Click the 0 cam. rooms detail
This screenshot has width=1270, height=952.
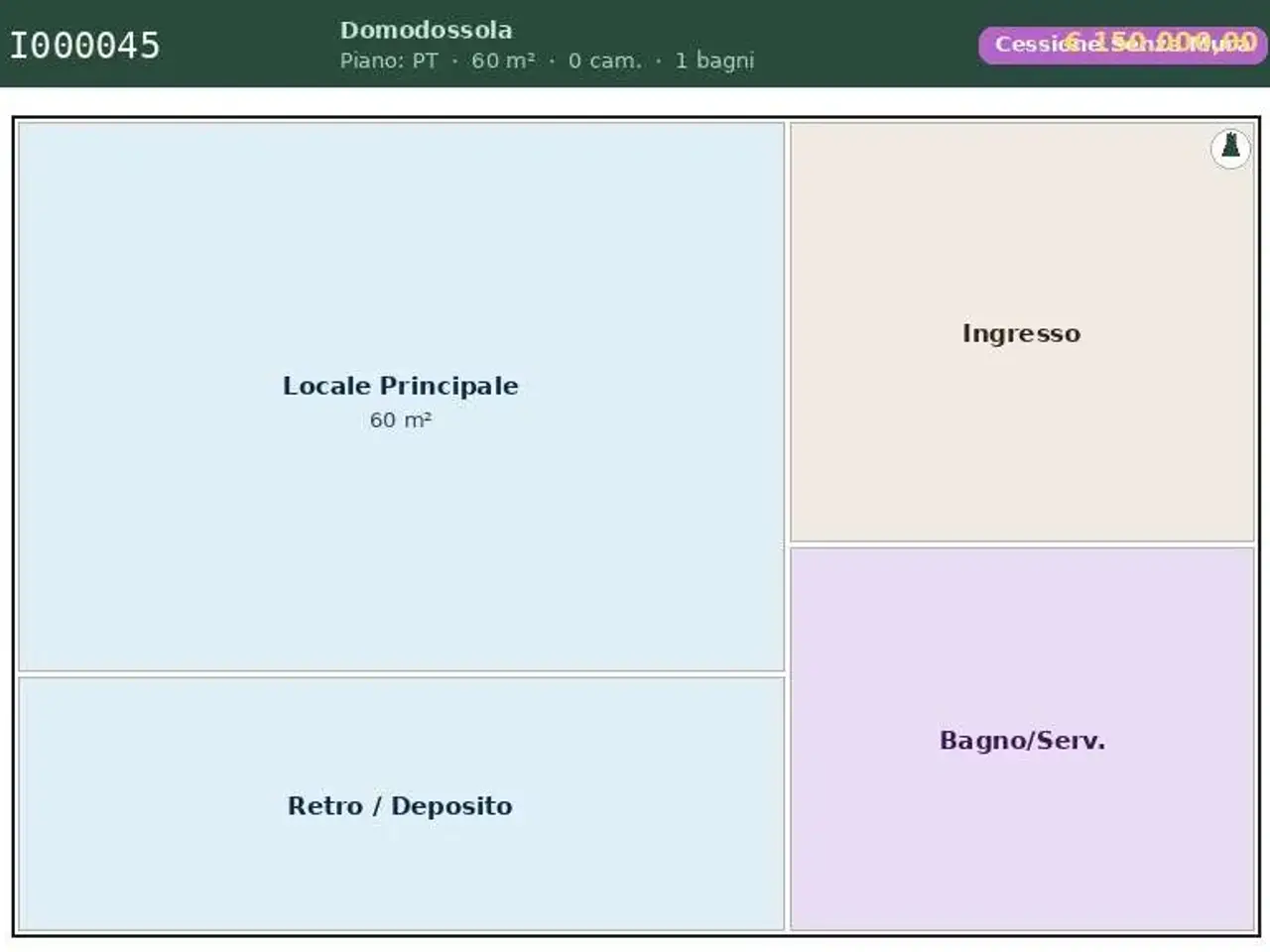[x=605, y=60]
